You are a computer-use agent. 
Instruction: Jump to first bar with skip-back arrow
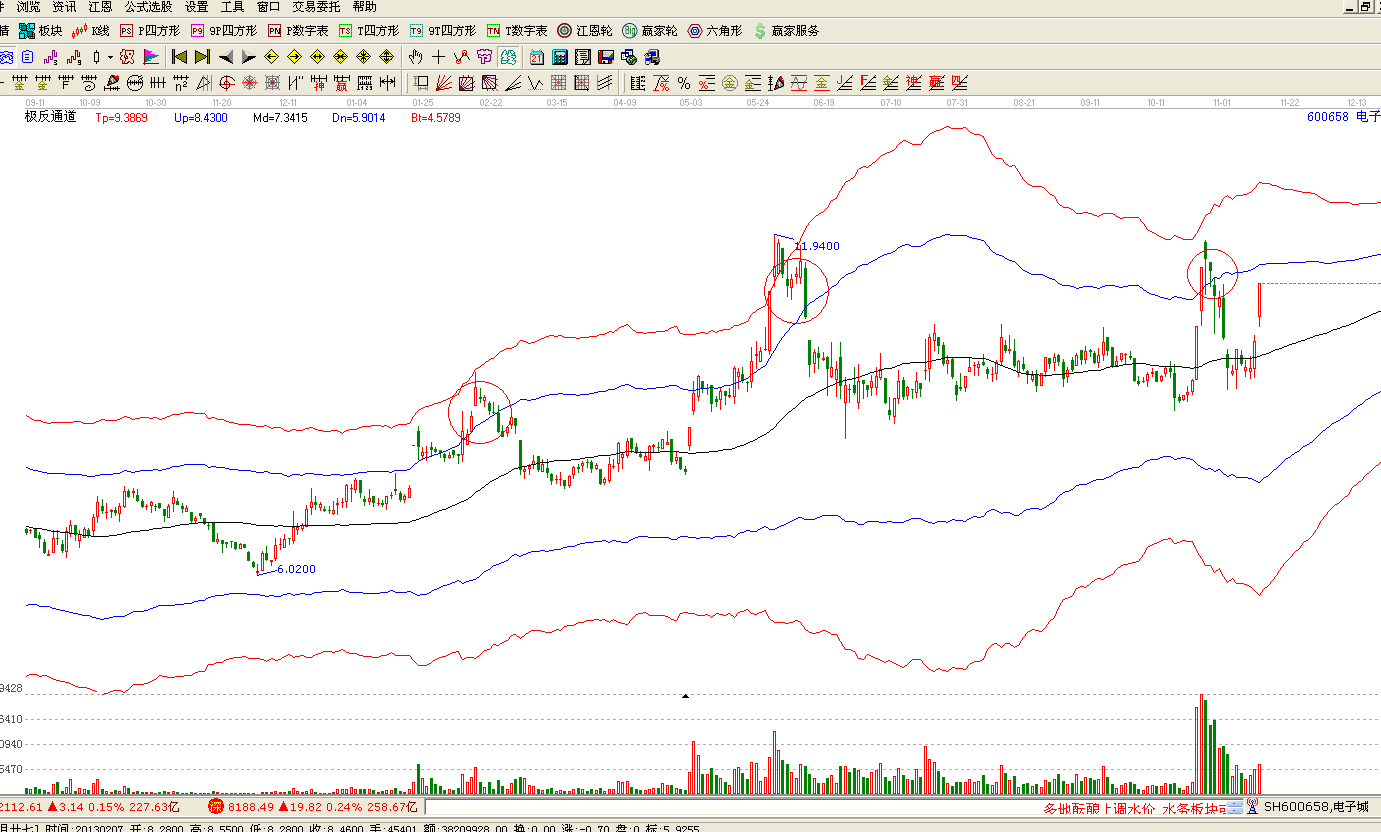click(180, 56)
